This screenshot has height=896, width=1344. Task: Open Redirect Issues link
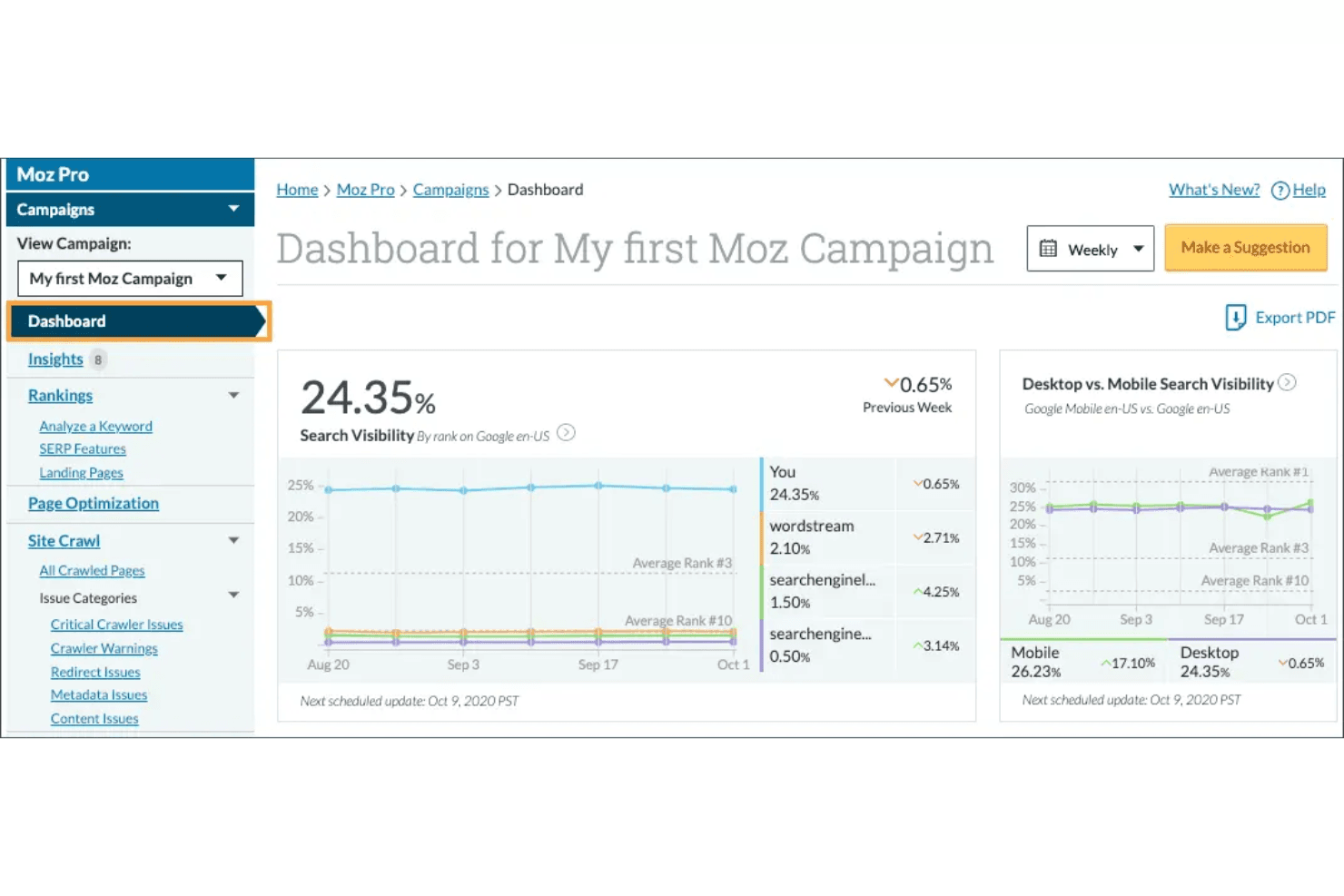(95, 672)
